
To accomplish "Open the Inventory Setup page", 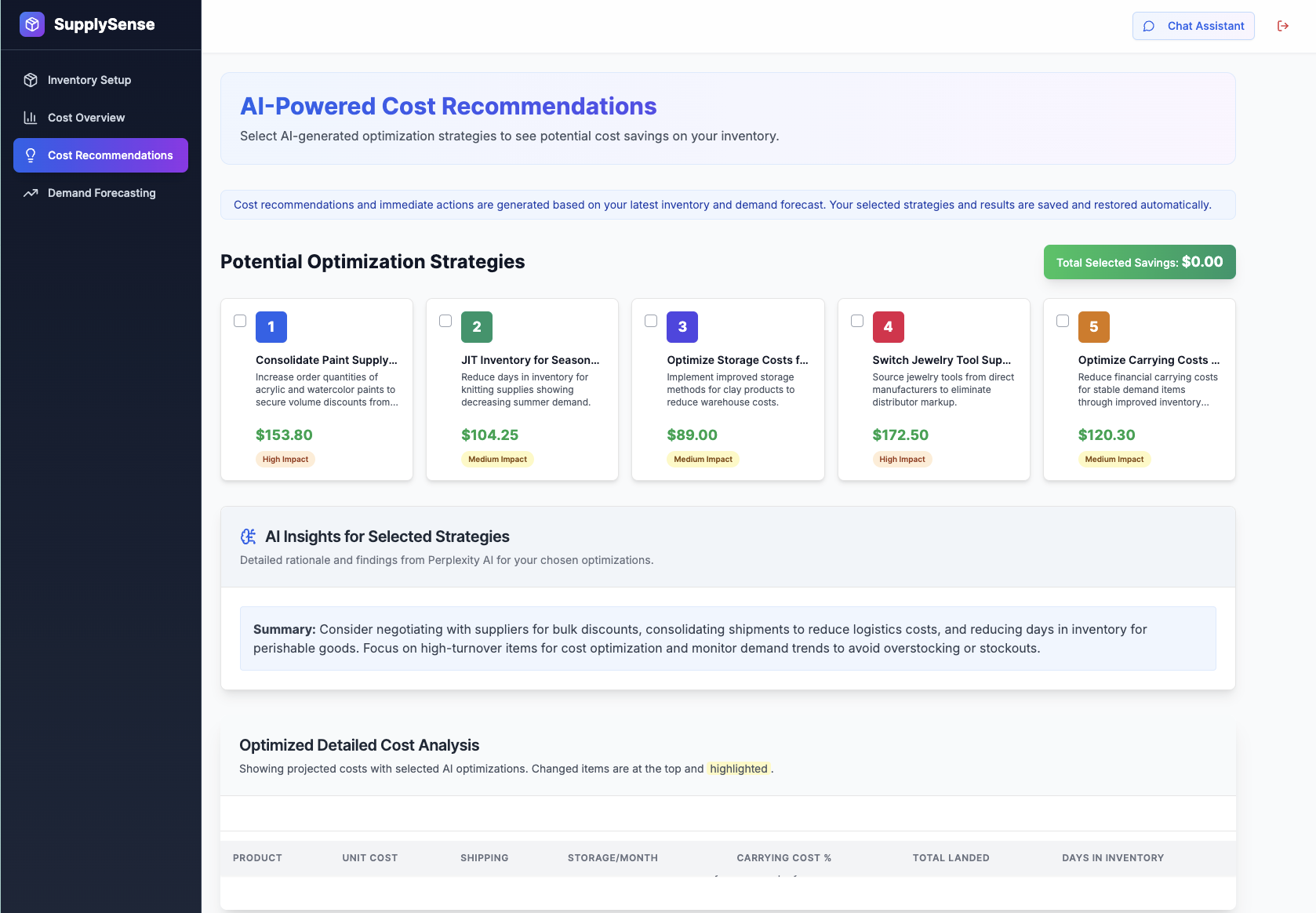I will tap(89, 80).
